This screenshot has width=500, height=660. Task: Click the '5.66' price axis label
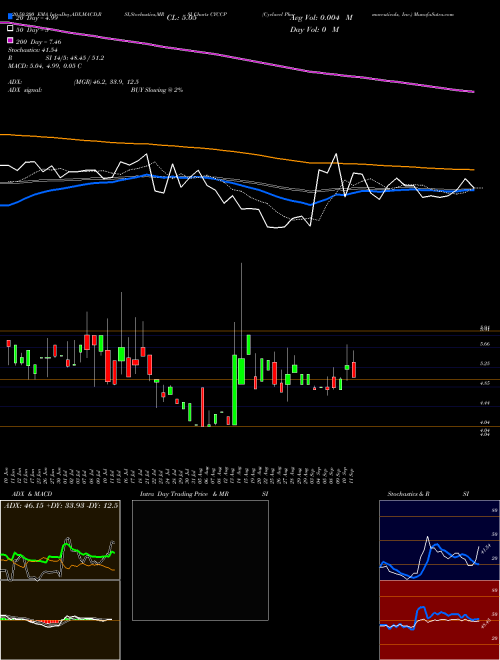(x=485, y=344)
